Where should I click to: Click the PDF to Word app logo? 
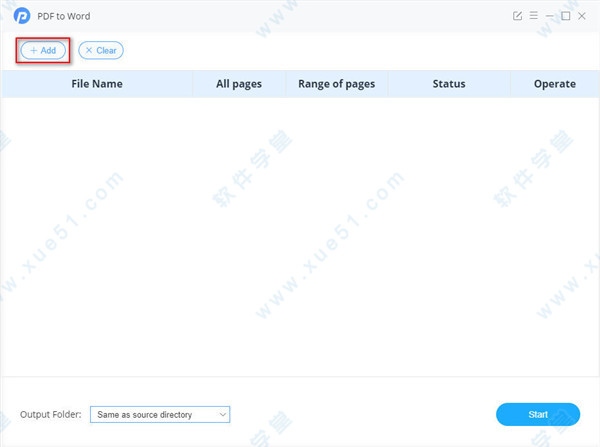click(21, 16)
